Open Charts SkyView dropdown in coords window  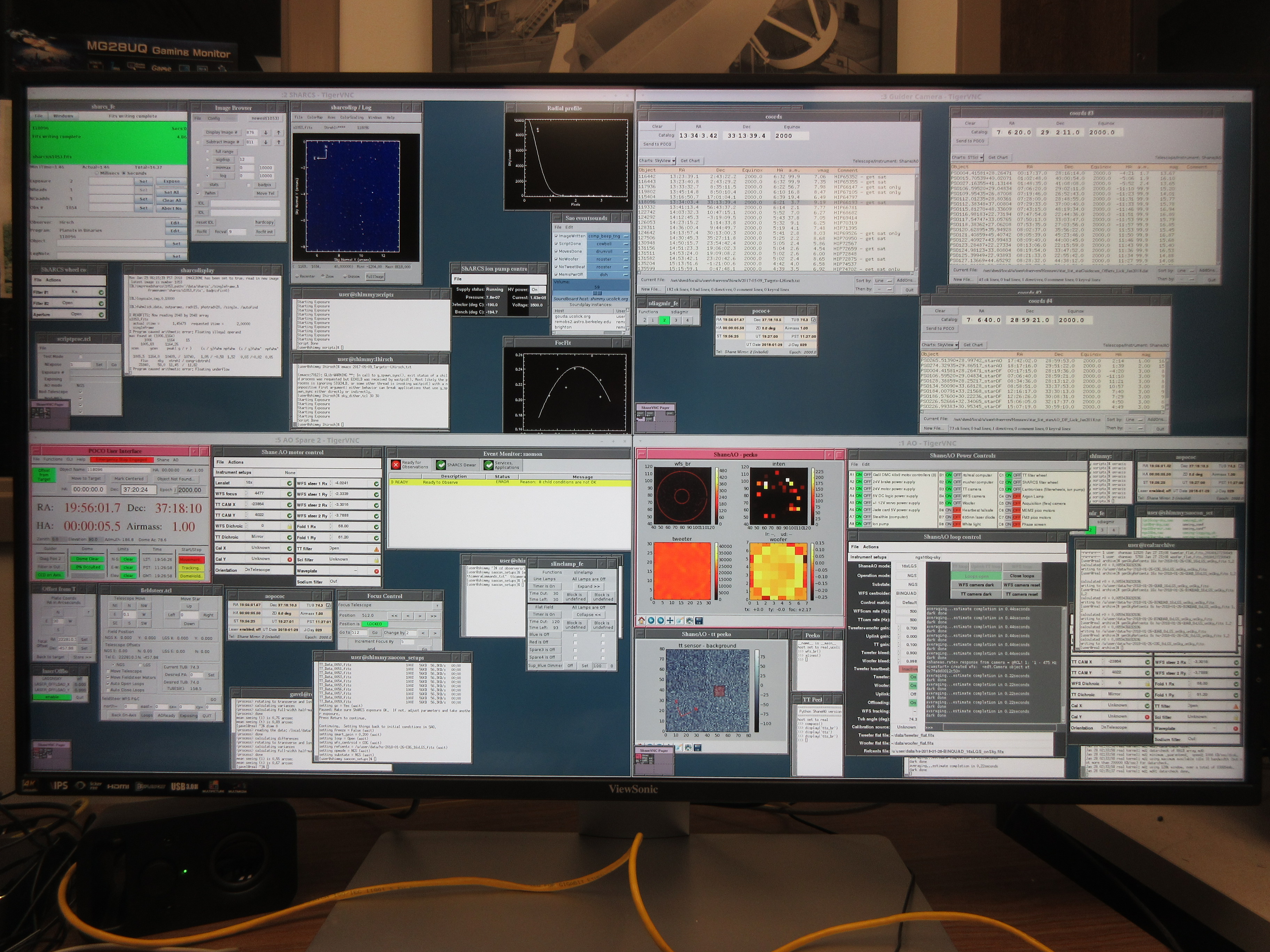tap(658, 161)
